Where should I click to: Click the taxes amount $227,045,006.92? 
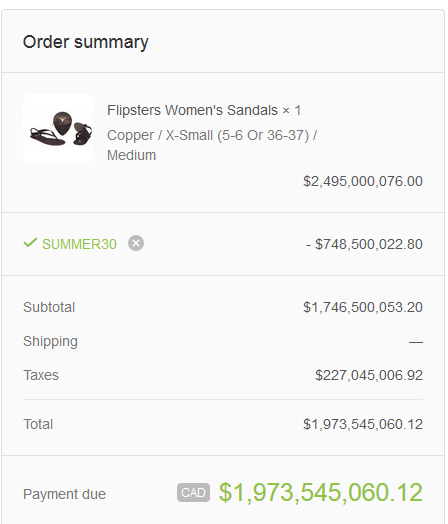click(369, 375)
